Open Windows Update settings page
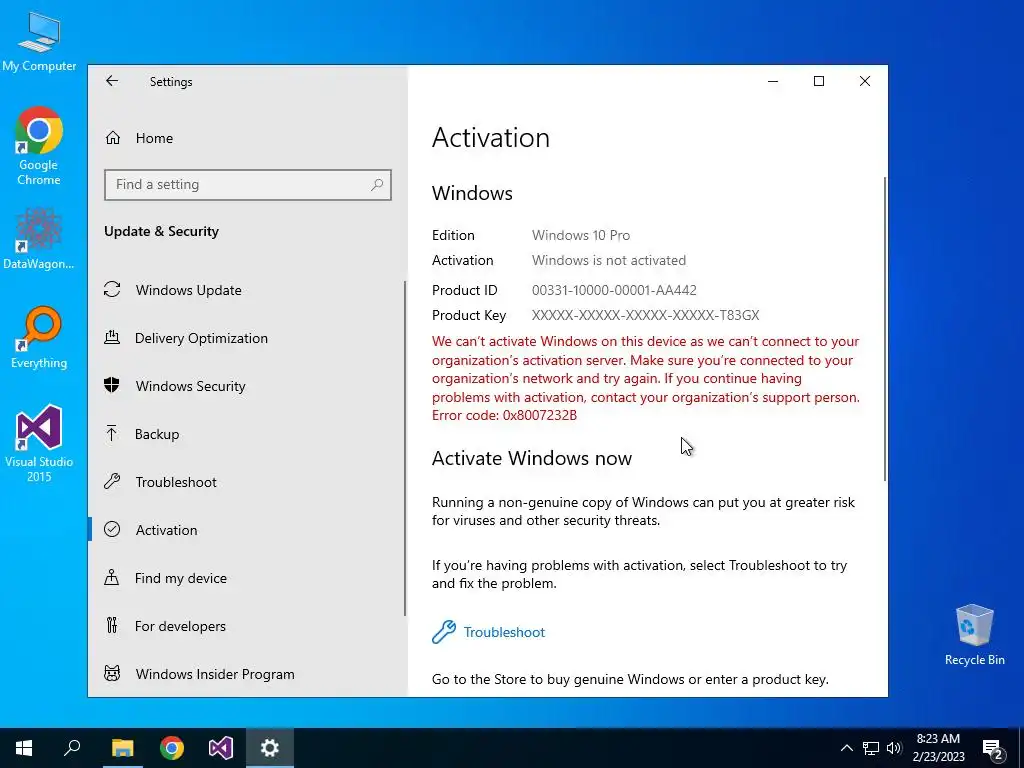 247,289
